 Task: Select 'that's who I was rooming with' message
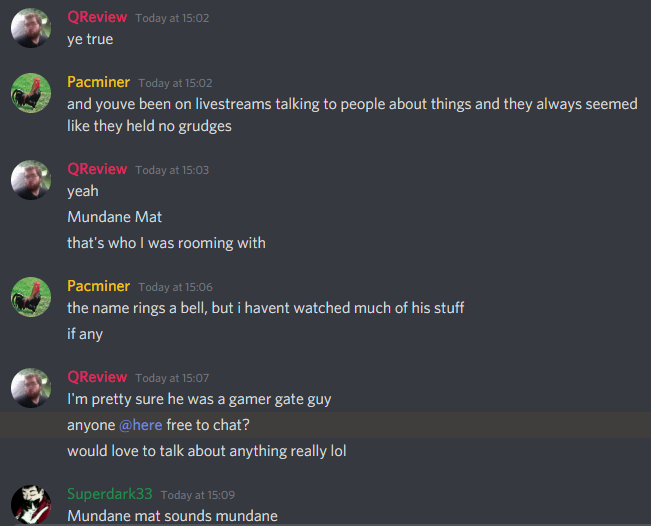tap(166, 243)
